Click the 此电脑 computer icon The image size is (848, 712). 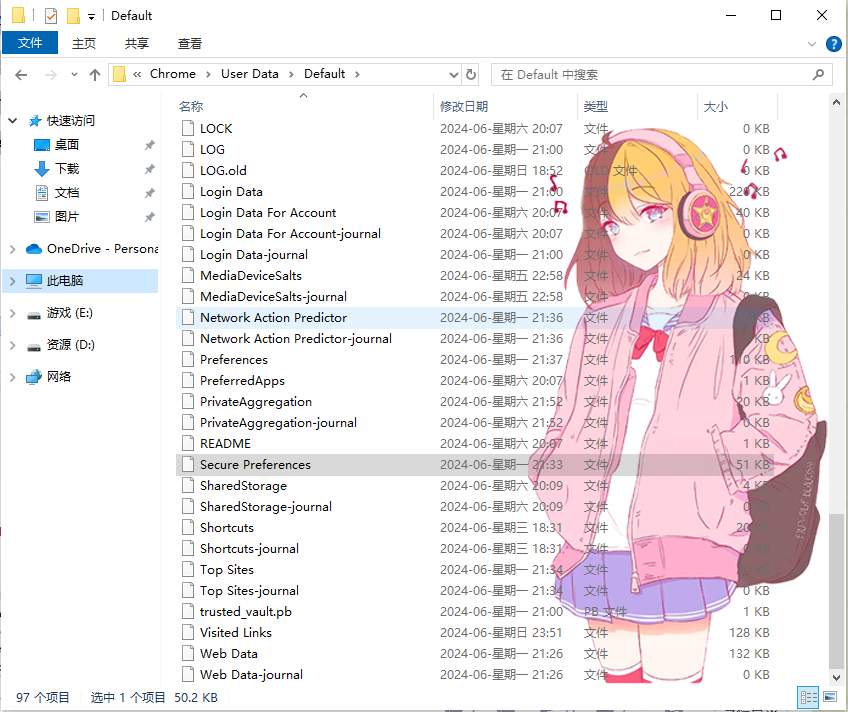pos(34,281)
